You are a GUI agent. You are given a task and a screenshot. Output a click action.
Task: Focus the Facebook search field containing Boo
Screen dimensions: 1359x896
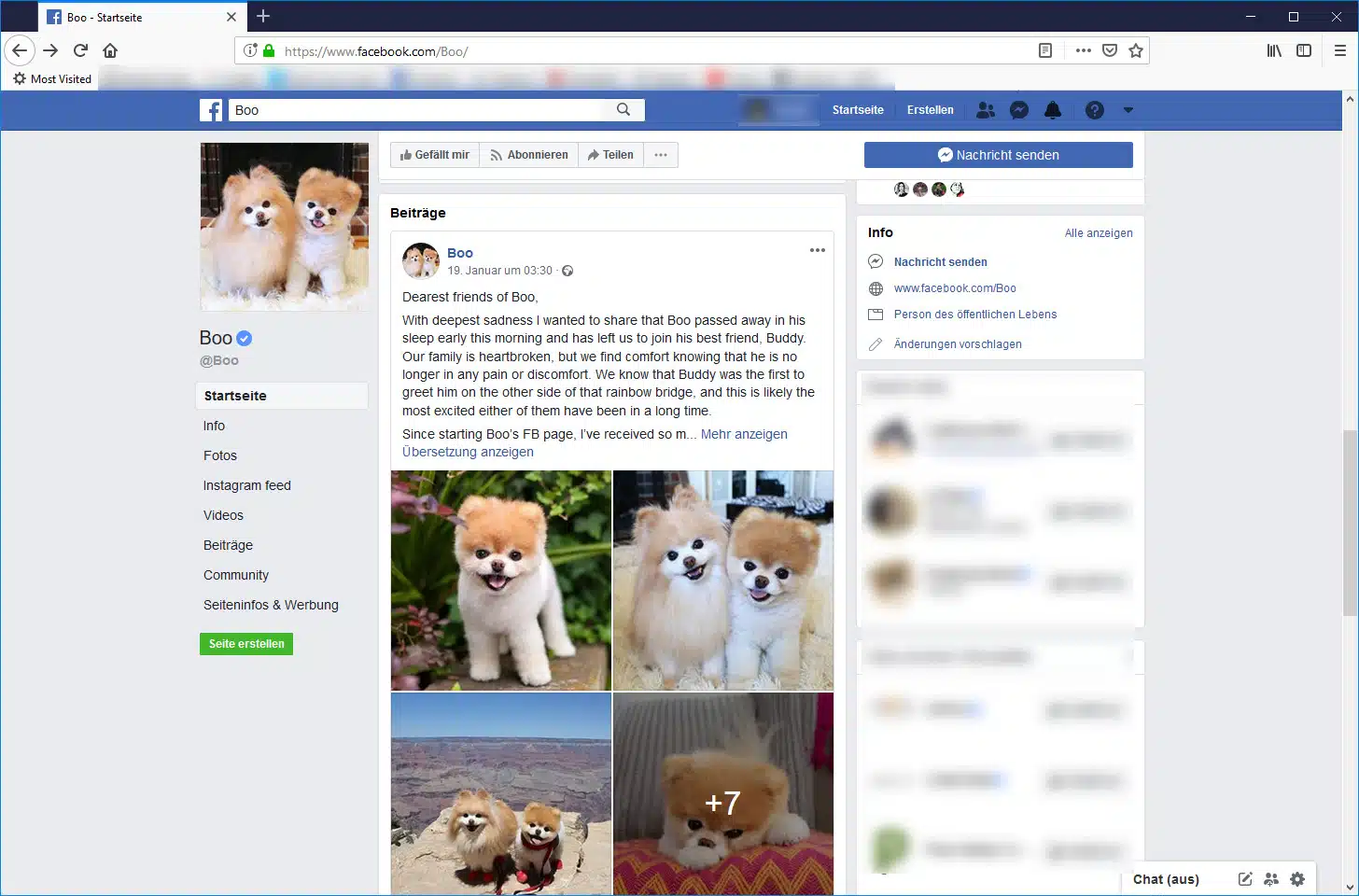pyautogui.click(x=415, y=110)
